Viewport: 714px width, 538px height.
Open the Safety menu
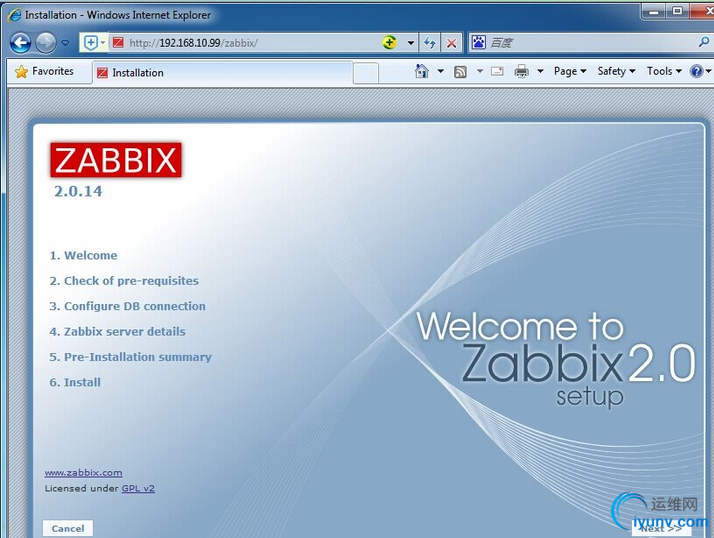pyautogui.click(x=616, y=71)
